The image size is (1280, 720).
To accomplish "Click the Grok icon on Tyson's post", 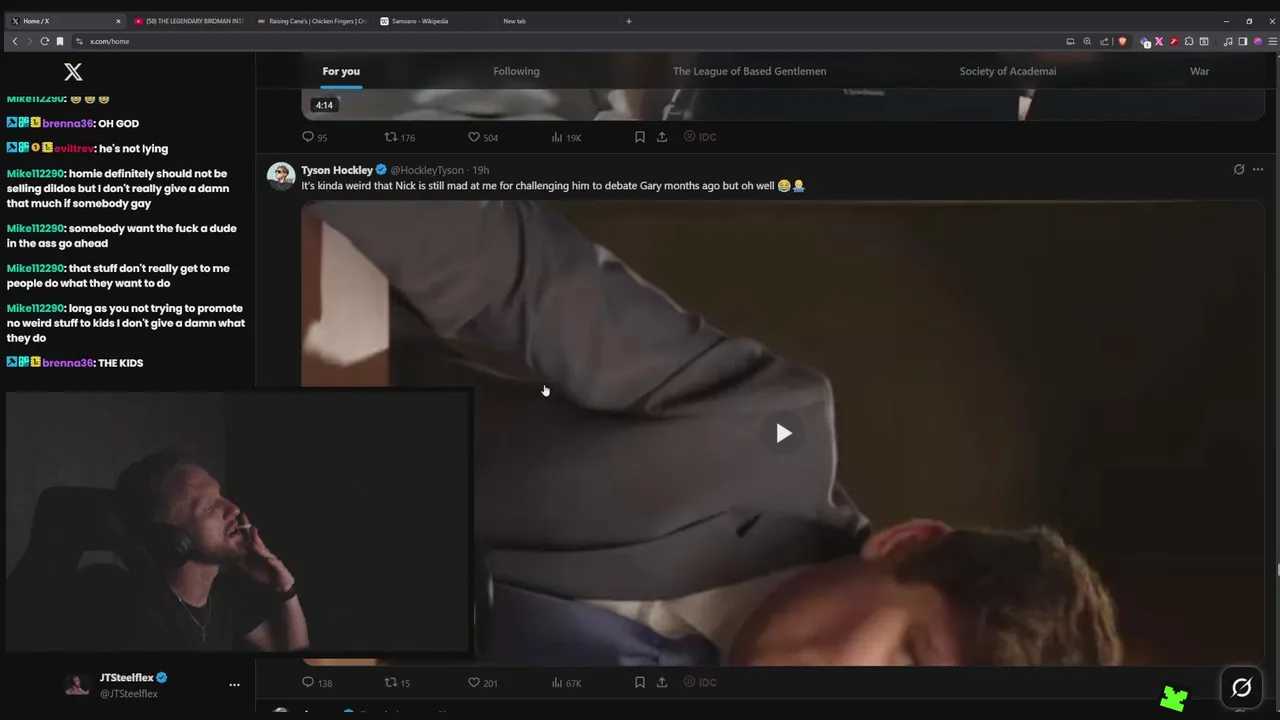I will click(x=1239, y=170).
